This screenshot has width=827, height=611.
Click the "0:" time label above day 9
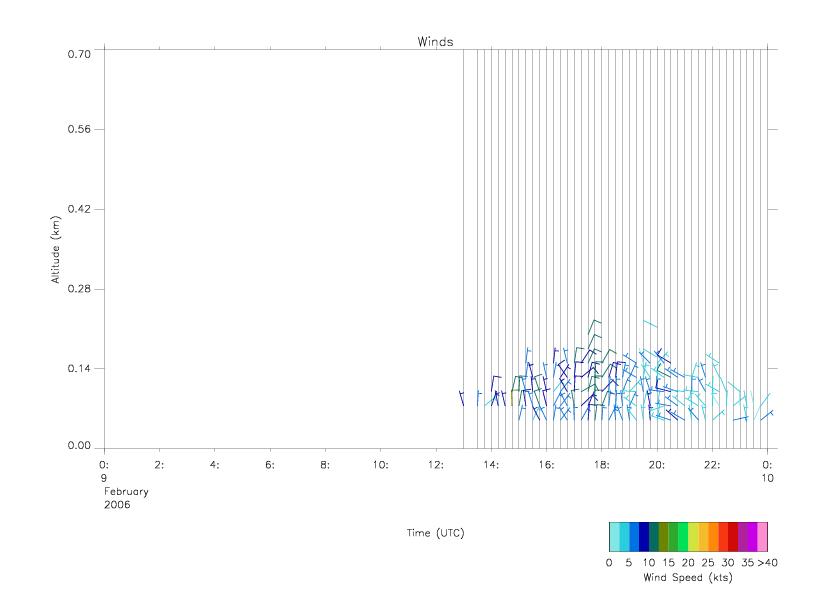point(104,465)
